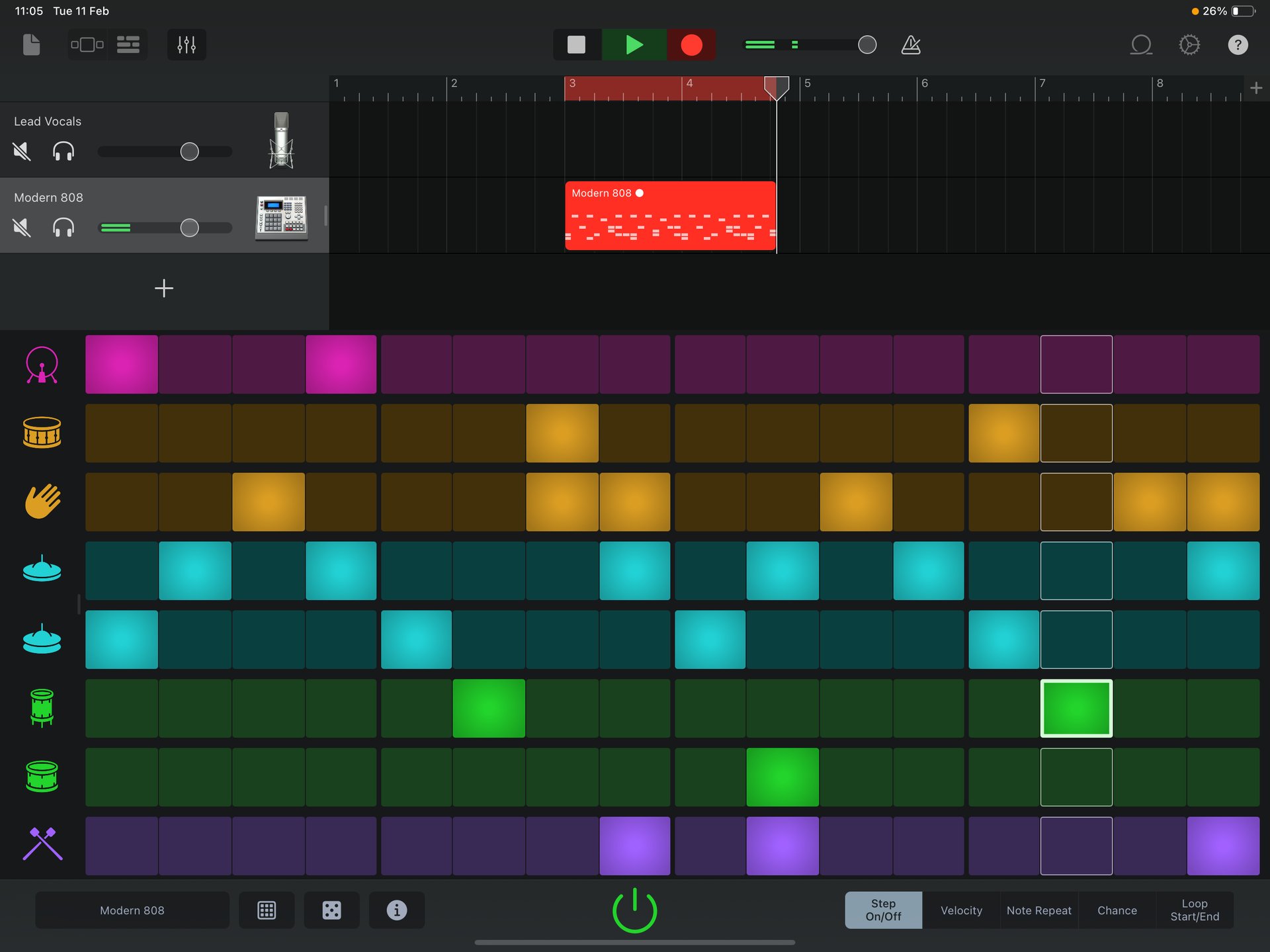
Task: Turn off the highlighted green tom step
Action: 1076,709
